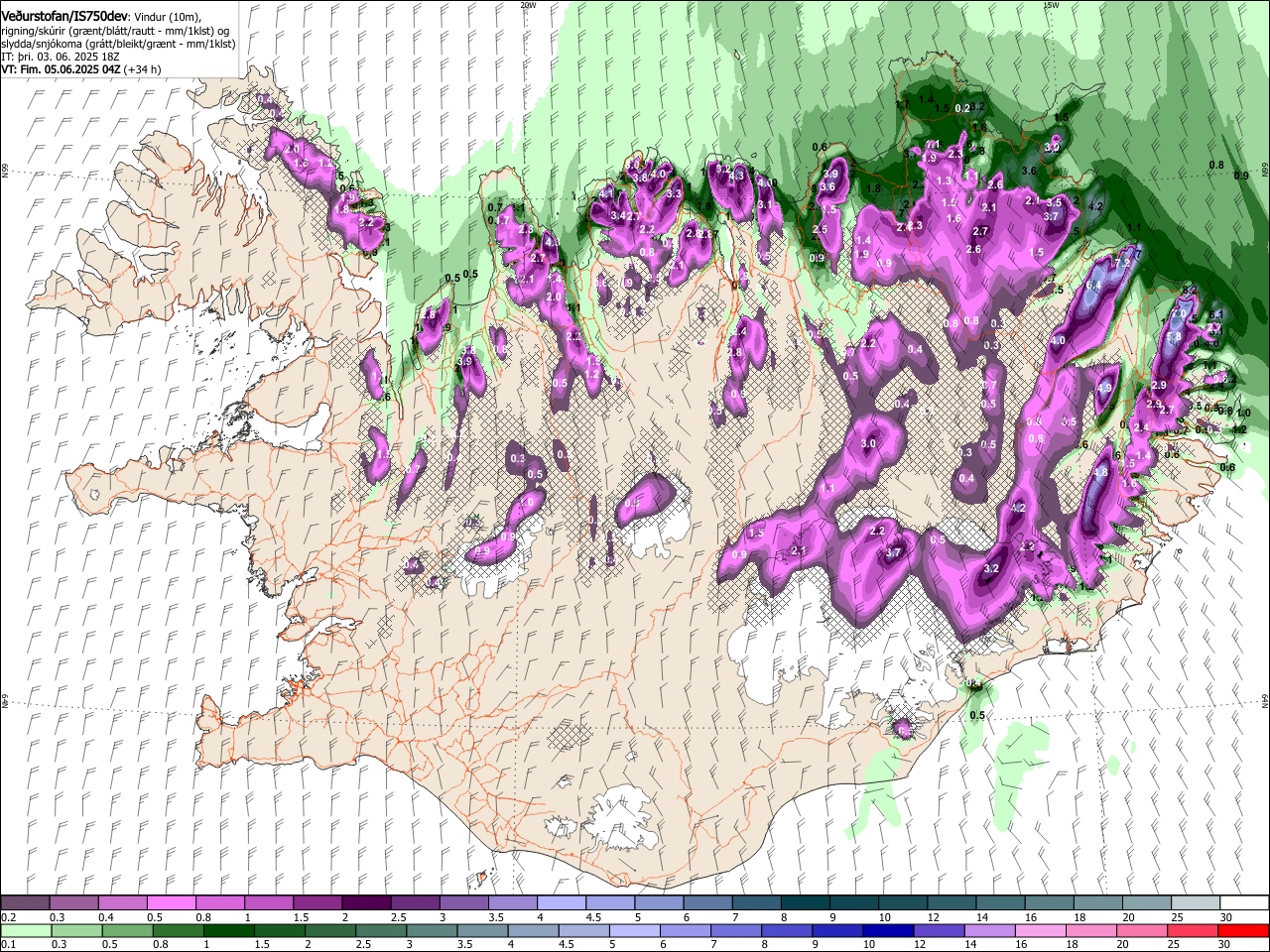Click the 0.2 label under the snow legend

8,917
